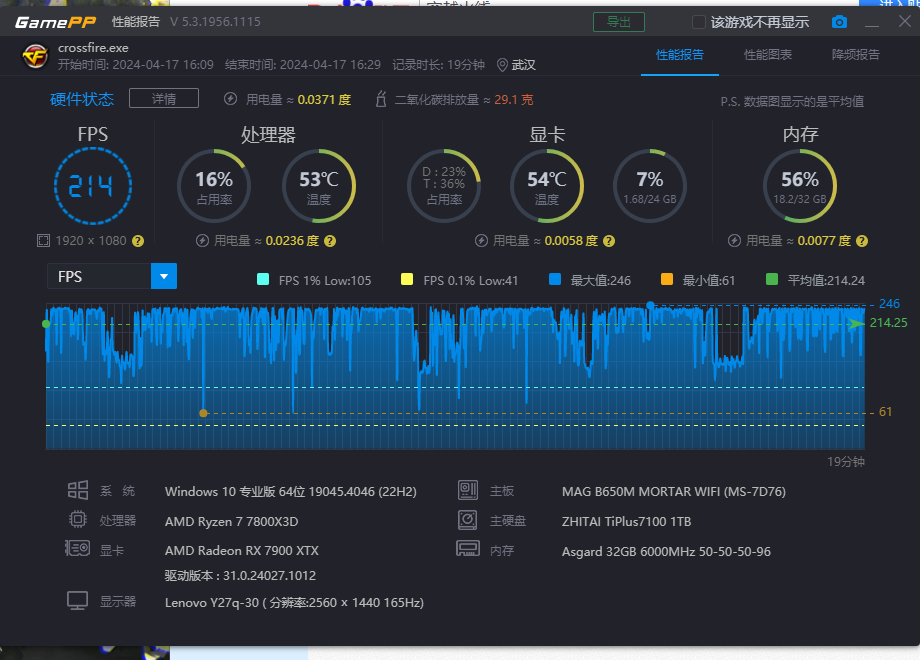The height and width of the screenshot is (660, 920).
Task: Click the text AMD Ryzen 7 7800X3D
Action: (232, 521)
